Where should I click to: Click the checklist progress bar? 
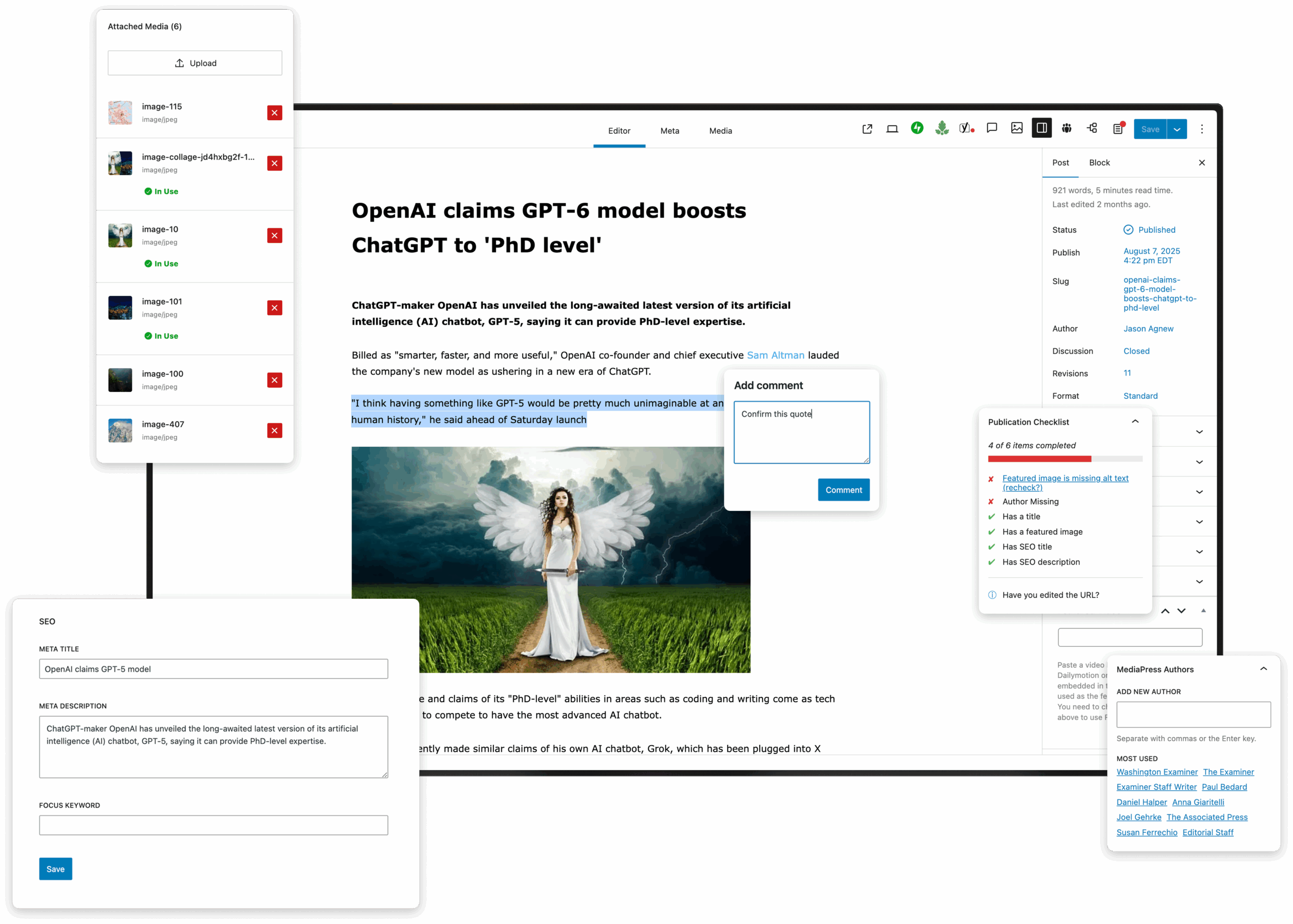tap(1065, 459)
